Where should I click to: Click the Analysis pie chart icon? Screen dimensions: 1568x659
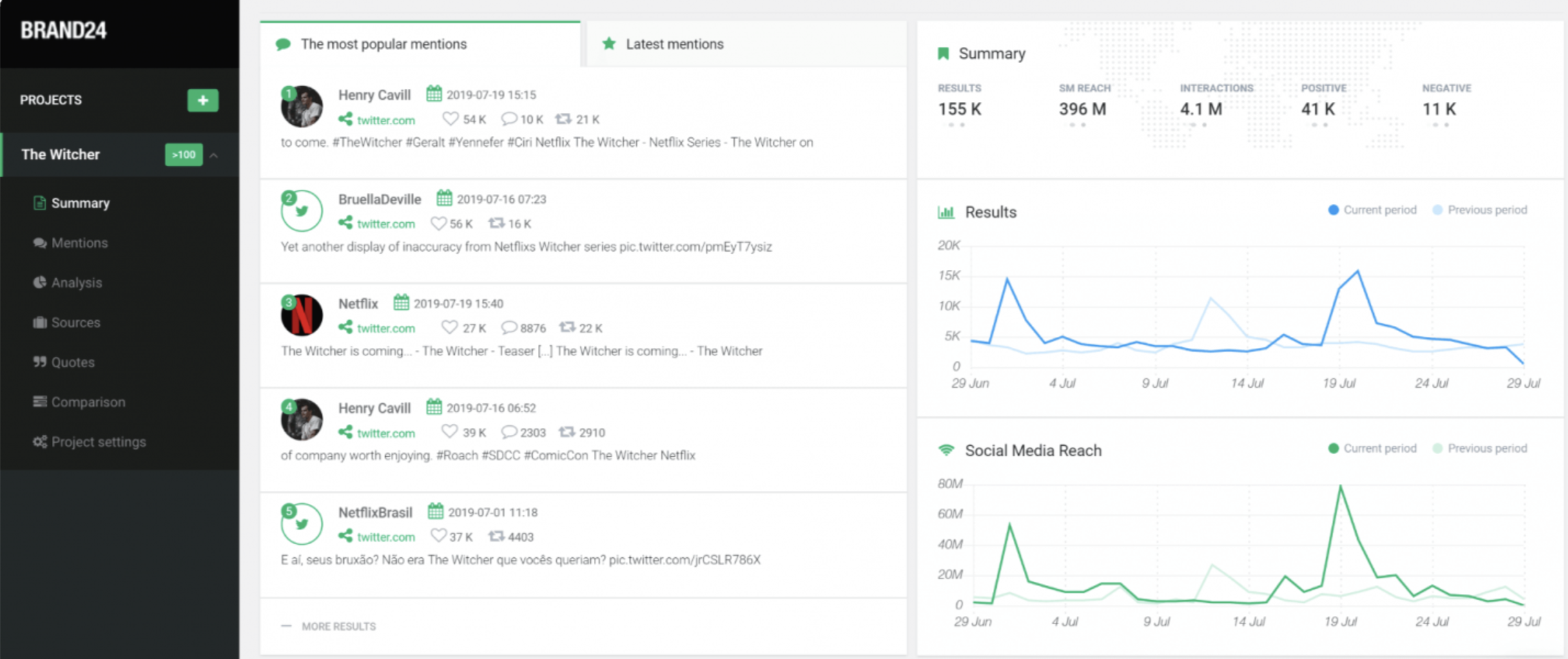40,282
